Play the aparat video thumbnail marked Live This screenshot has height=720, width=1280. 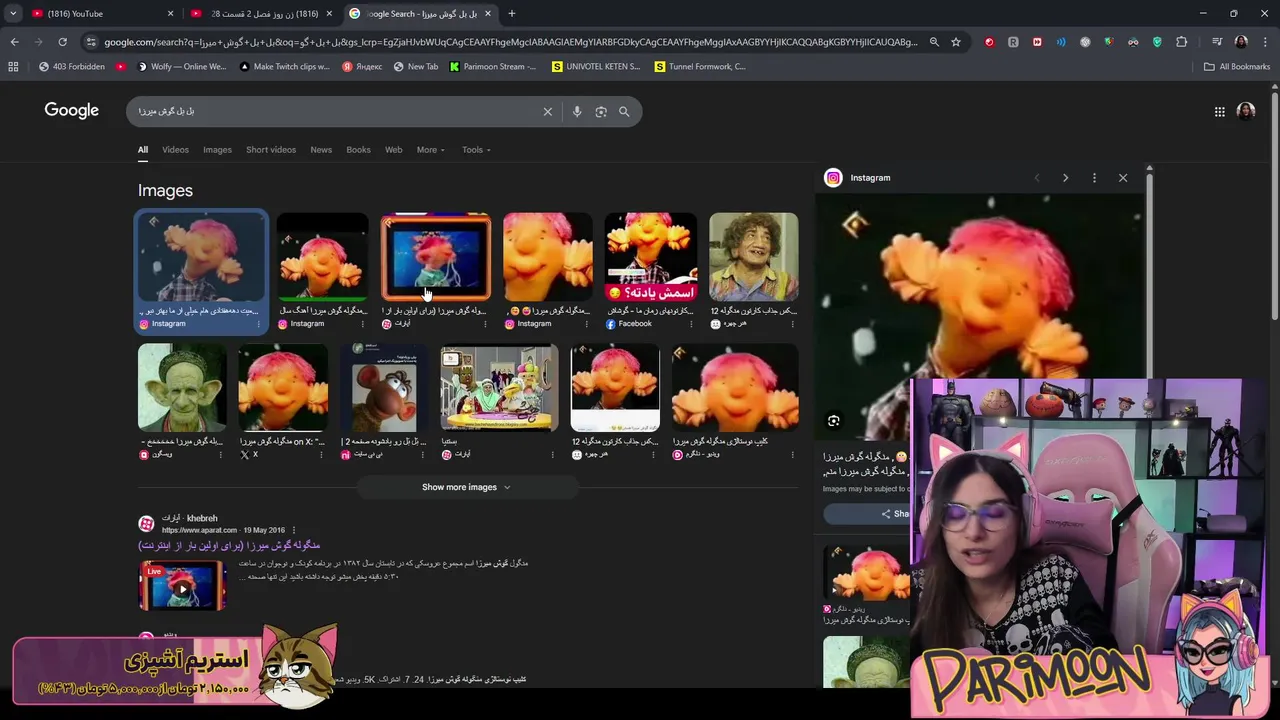(x=182, y=585)
